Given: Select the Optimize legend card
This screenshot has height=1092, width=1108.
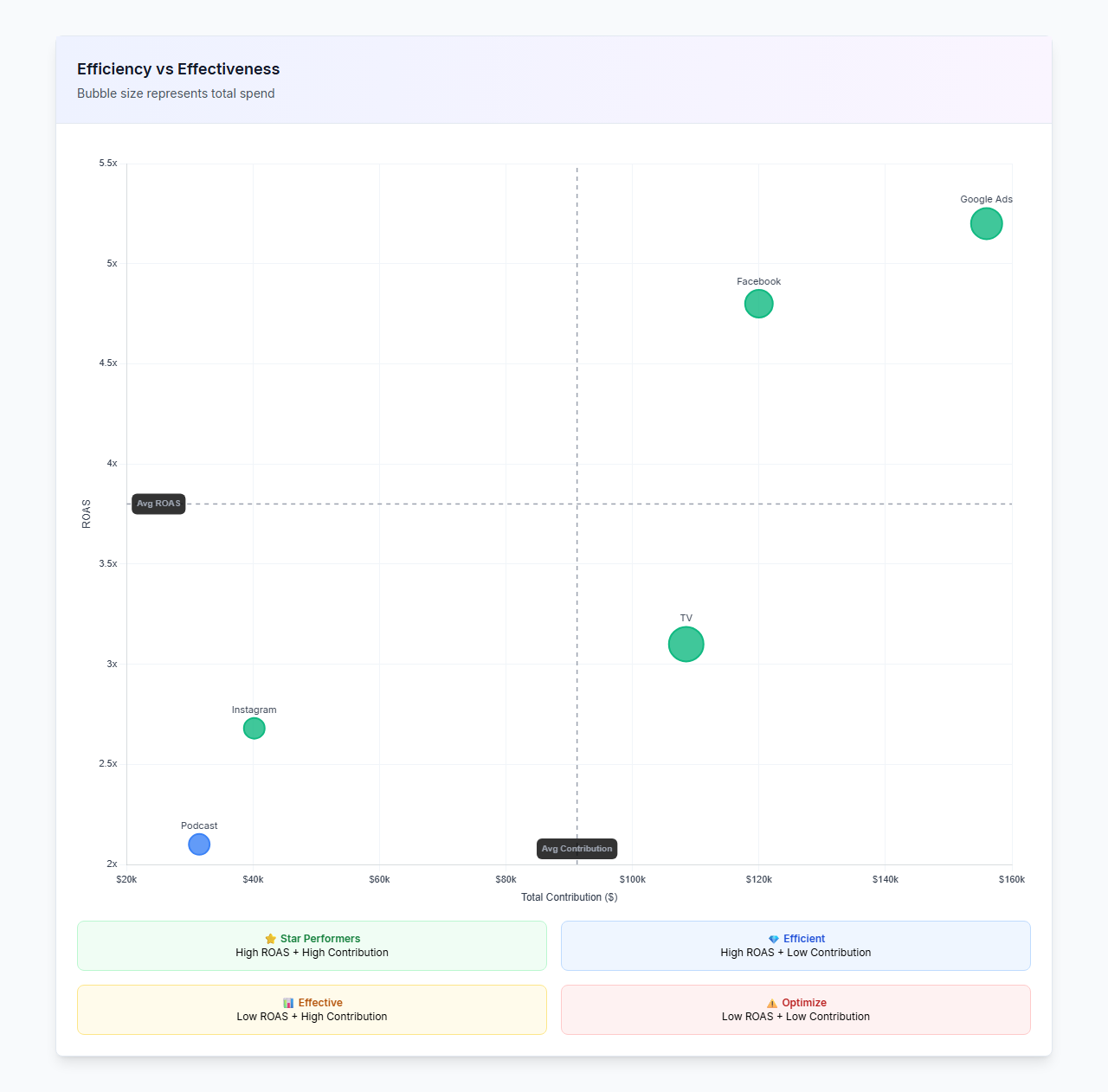Looking at the screenshot, I should (796, 1010).
